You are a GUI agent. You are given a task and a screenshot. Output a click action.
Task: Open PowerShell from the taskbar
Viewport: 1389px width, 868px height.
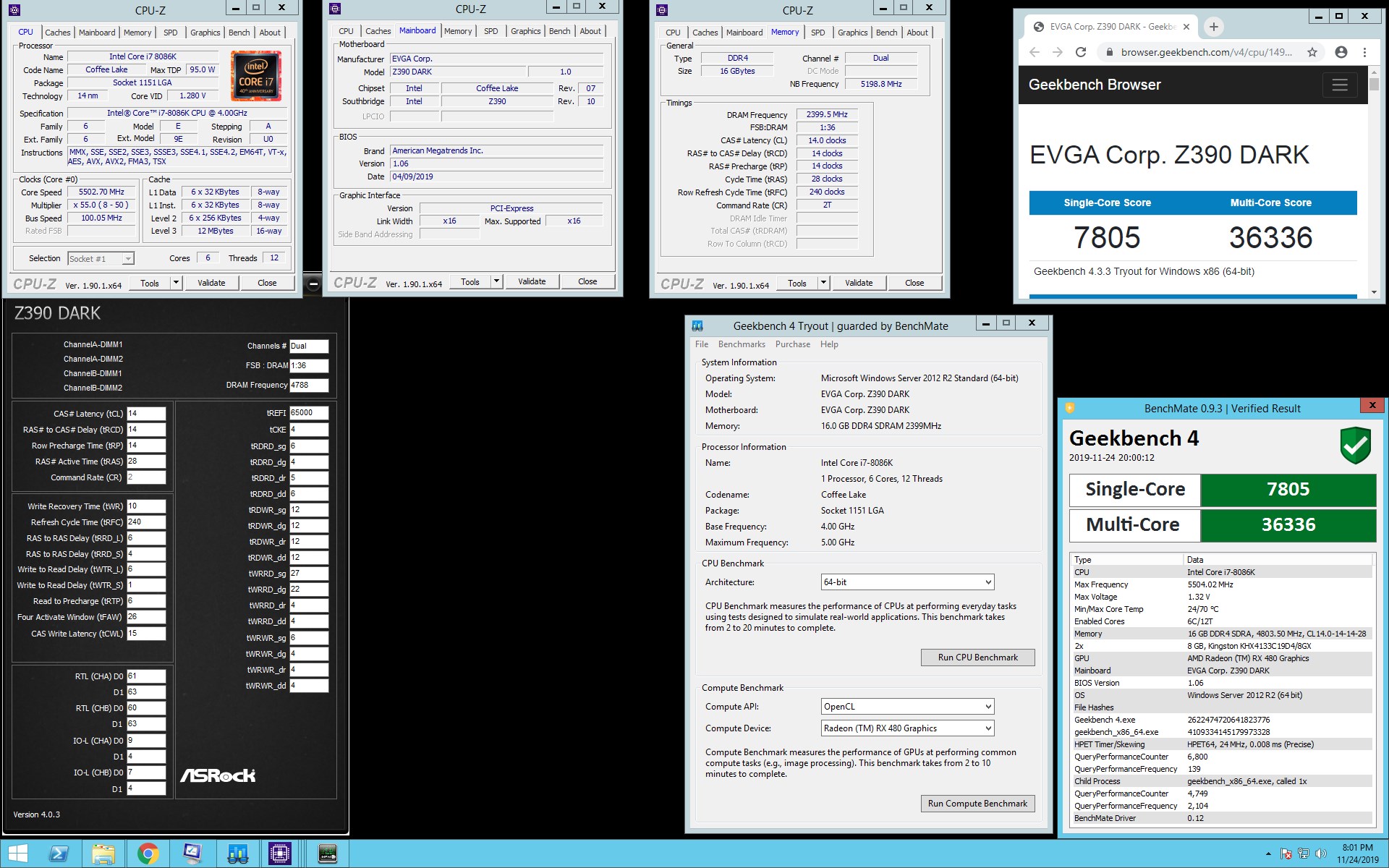58,854
